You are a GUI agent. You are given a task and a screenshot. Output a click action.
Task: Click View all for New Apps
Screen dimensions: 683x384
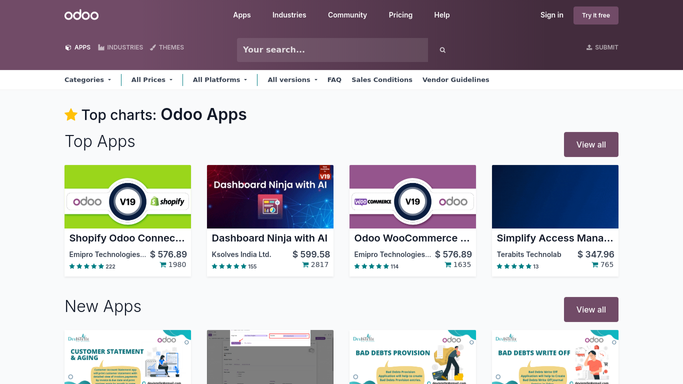(x=591, y=310)
